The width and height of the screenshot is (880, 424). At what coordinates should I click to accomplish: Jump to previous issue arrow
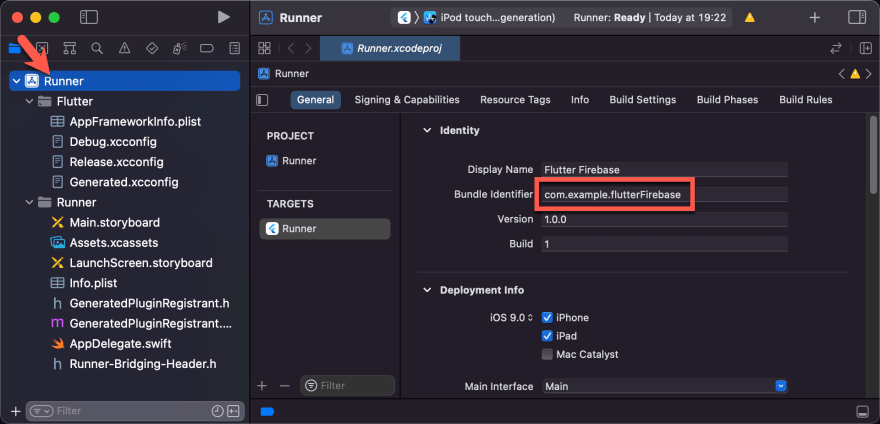pyautogui.click(x=841, y=74)
